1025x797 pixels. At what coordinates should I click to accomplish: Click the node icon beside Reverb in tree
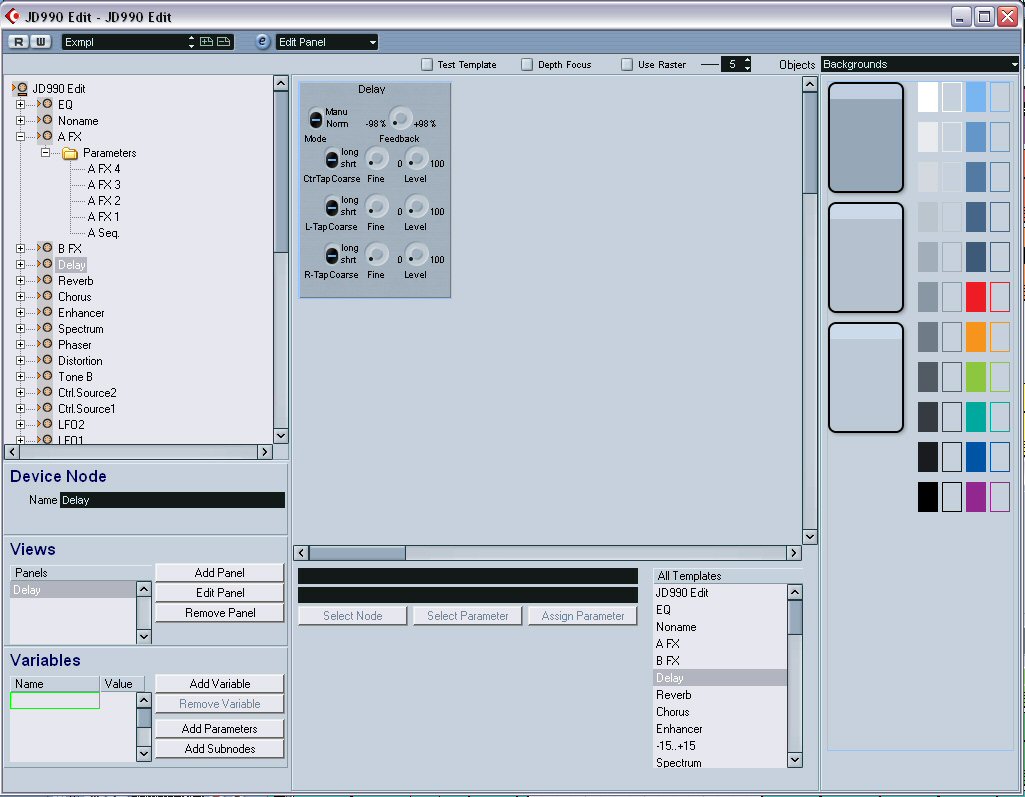coord(46,280)
